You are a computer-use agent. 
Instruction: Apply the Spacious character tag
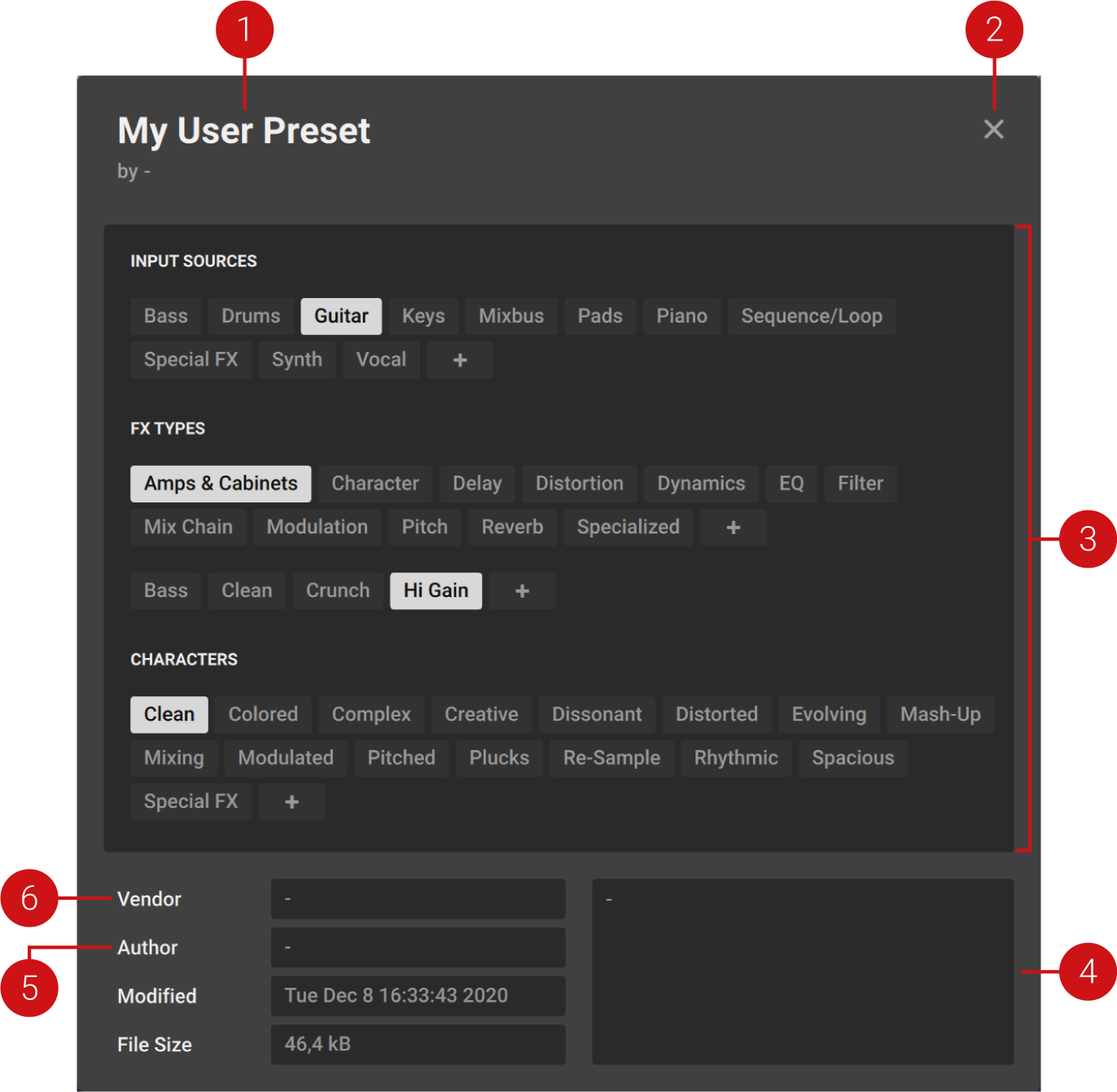[852, 757]
